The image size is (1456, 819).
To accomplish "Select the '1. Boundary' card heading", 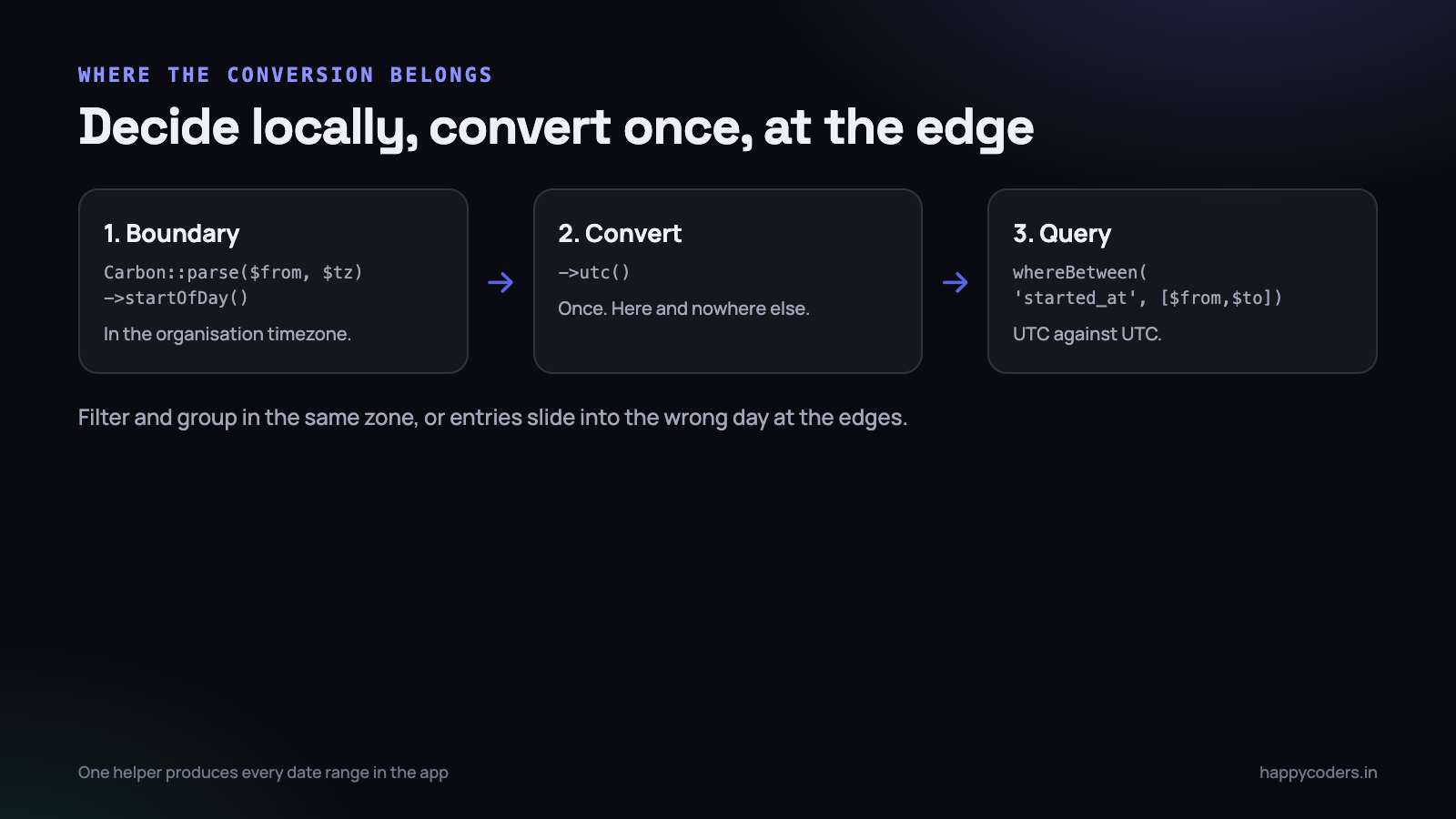I will (172, 234).
